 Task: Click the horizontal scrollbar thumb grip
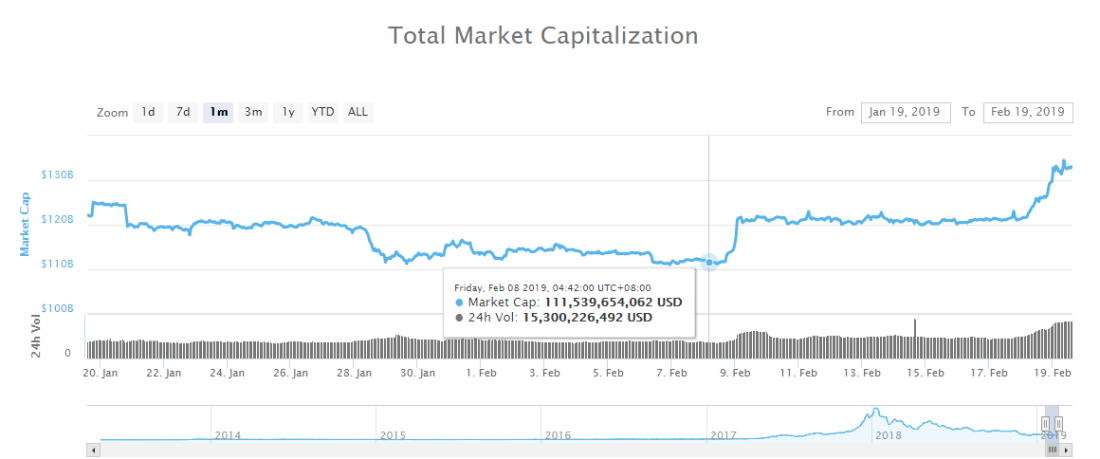(1052, 448)
